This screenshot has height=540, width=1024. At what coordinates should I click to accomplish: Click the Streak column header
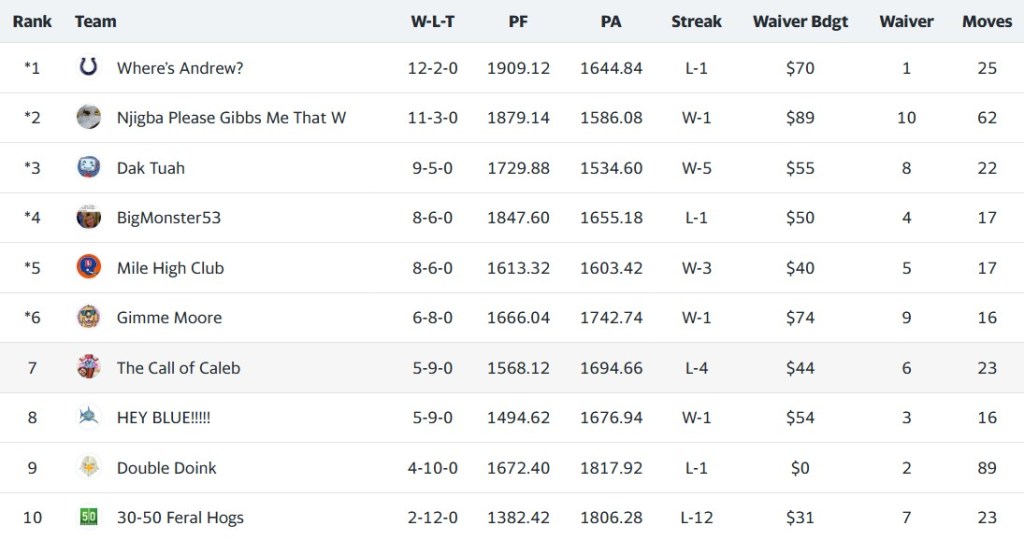click(x=696, y=21)
